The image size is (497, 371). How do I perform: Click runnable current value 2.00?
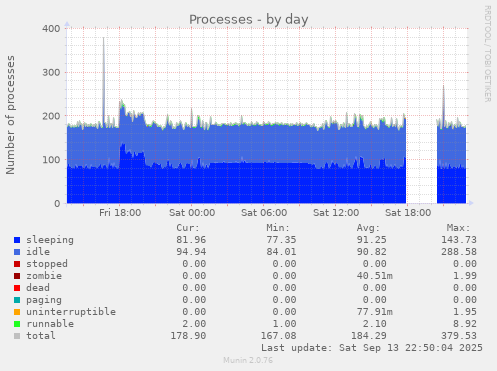tap(194, 324)
